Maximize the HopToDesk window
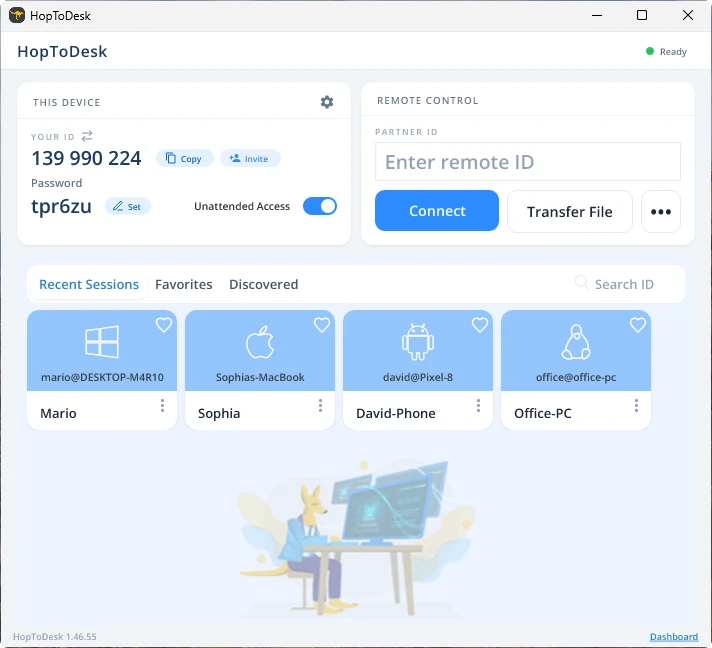The width and height of the screenshot is (712, 648). (x=642, y=15)
